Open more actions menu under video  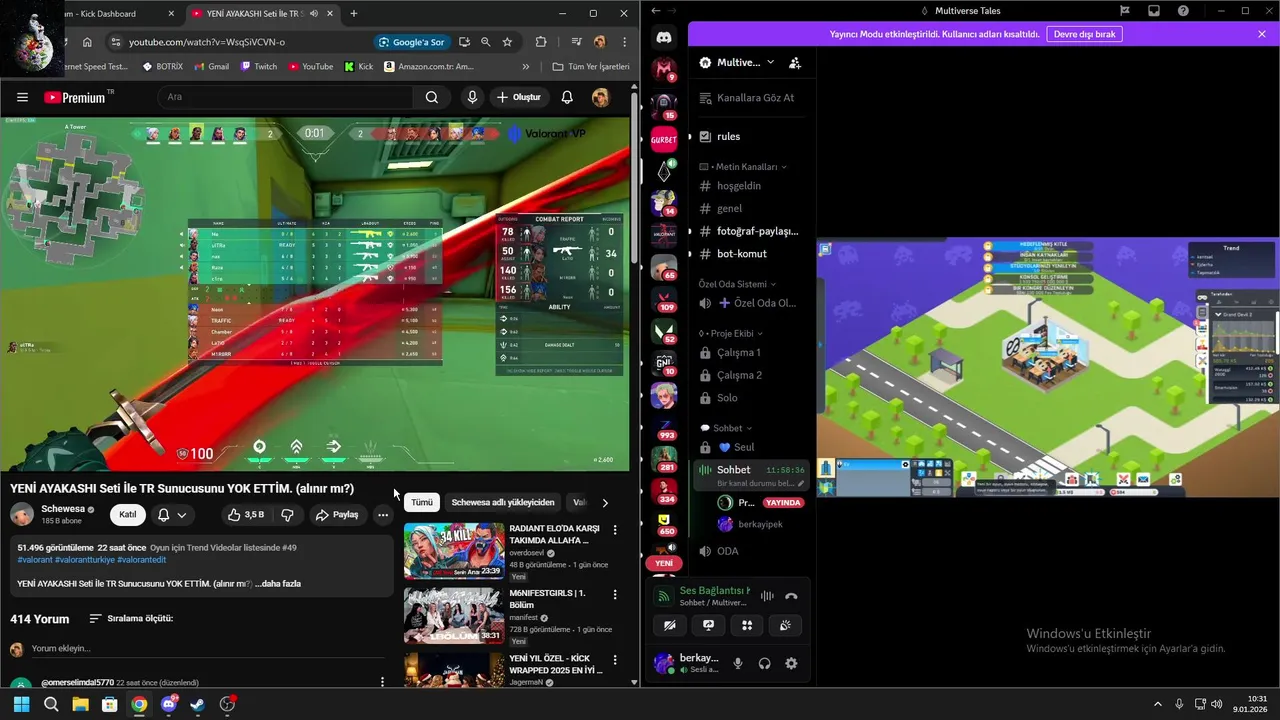click(383, 515)
